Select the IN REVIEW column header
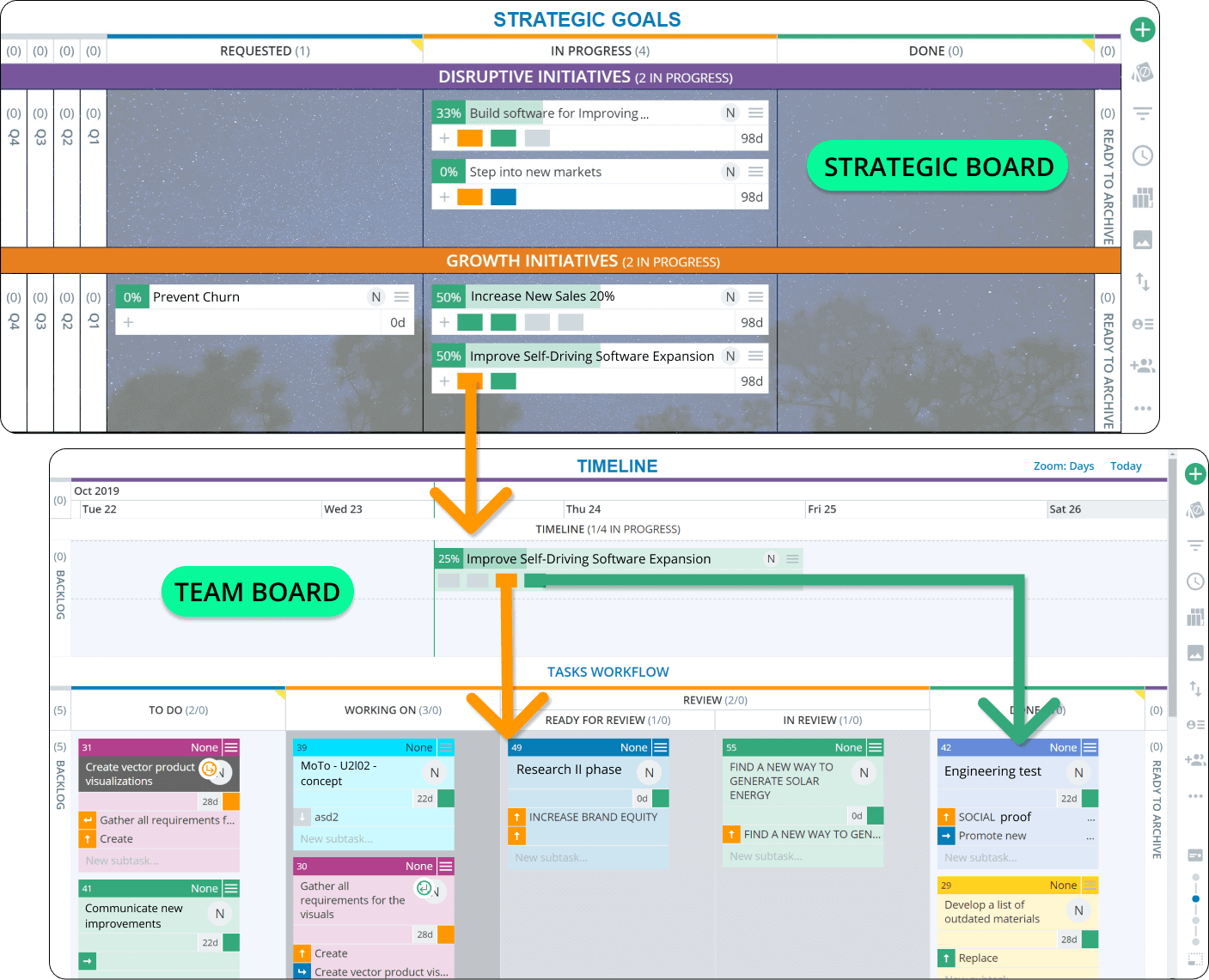Screen dimensions: 1209x980 pos(822,721)
